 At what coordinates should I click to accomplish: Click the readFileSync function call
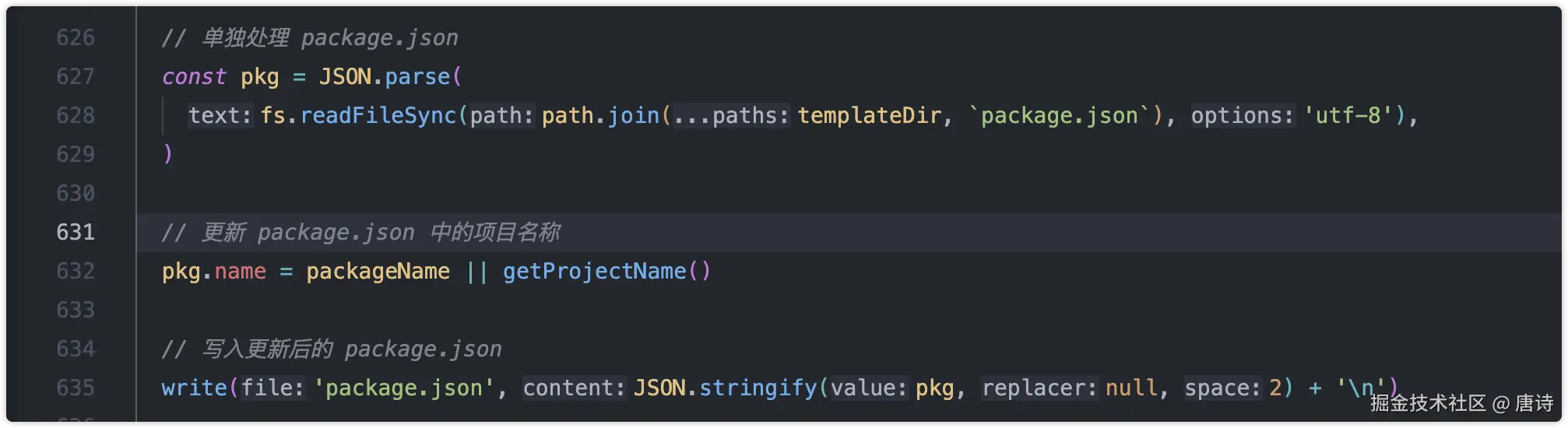(x=378, y=115)
